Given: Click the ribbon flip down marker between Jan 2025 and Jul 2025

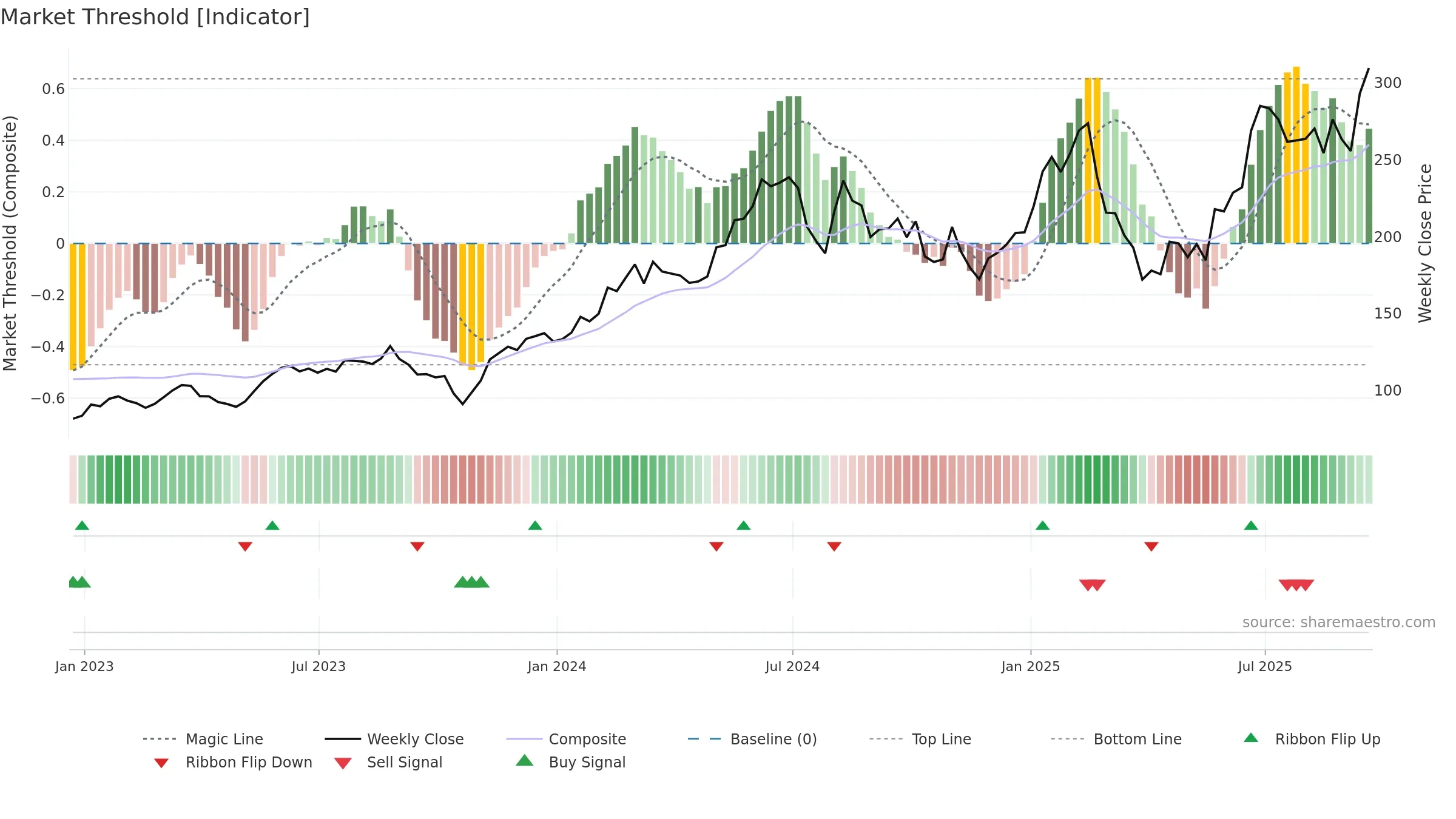Looking at the screenshot, I should [x=1151, y=547].
